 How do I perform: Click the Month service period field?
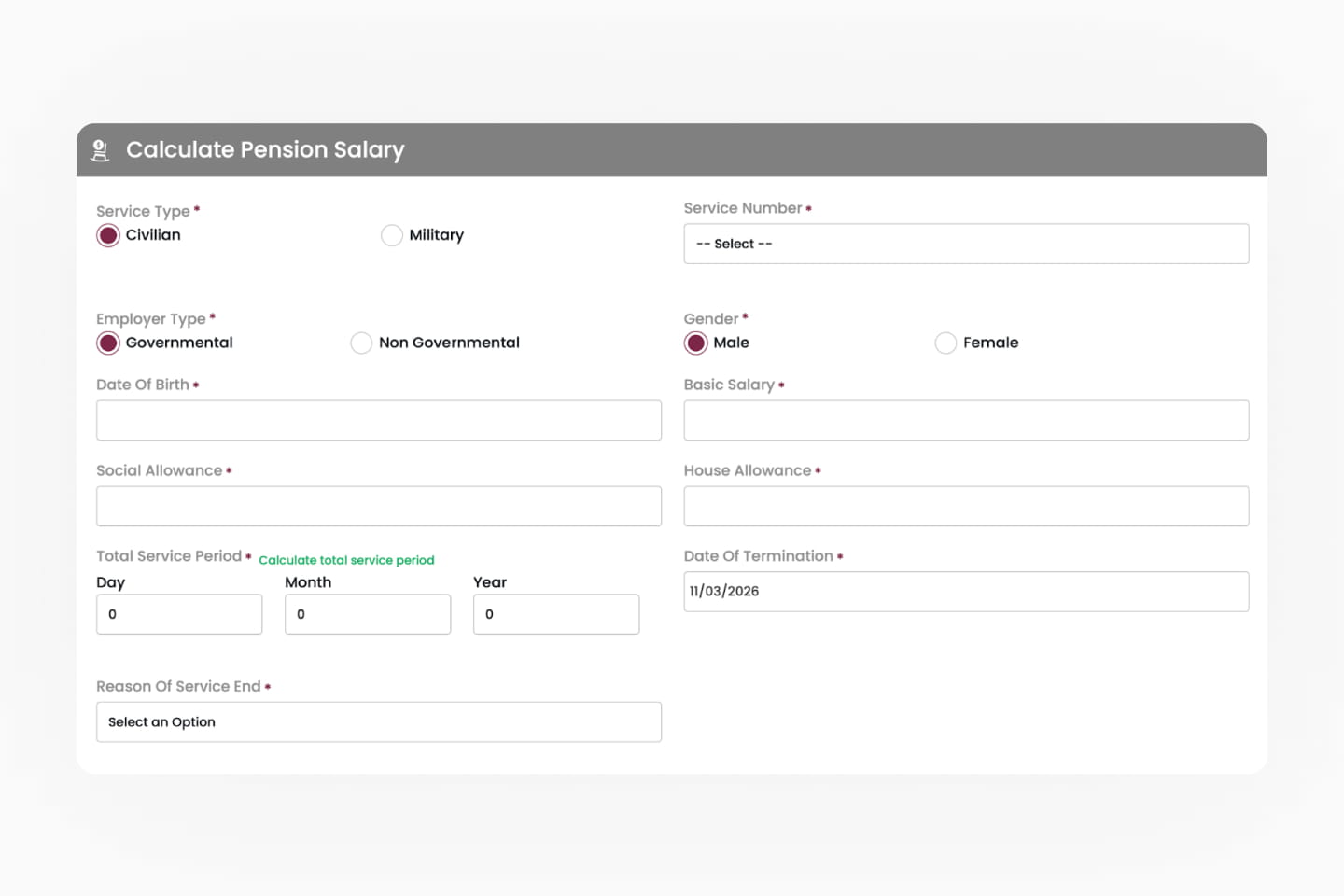[368, 615]
